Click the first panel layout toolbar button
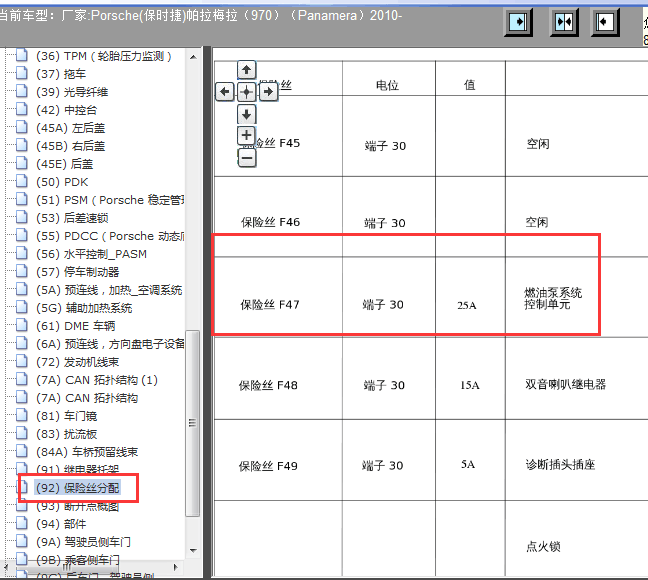Viewport: 648px width, 580px height. [x=518, y=21]
